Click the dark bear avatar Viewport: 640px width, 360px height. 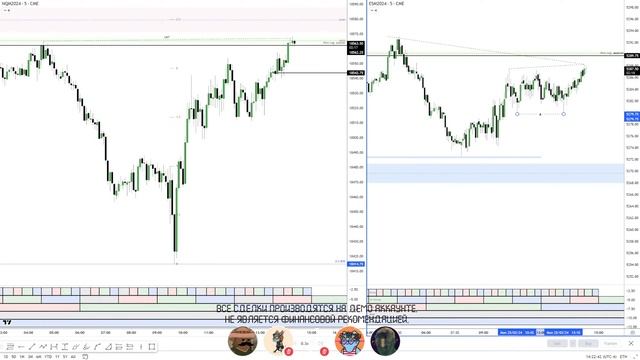(x=385, y=341)
